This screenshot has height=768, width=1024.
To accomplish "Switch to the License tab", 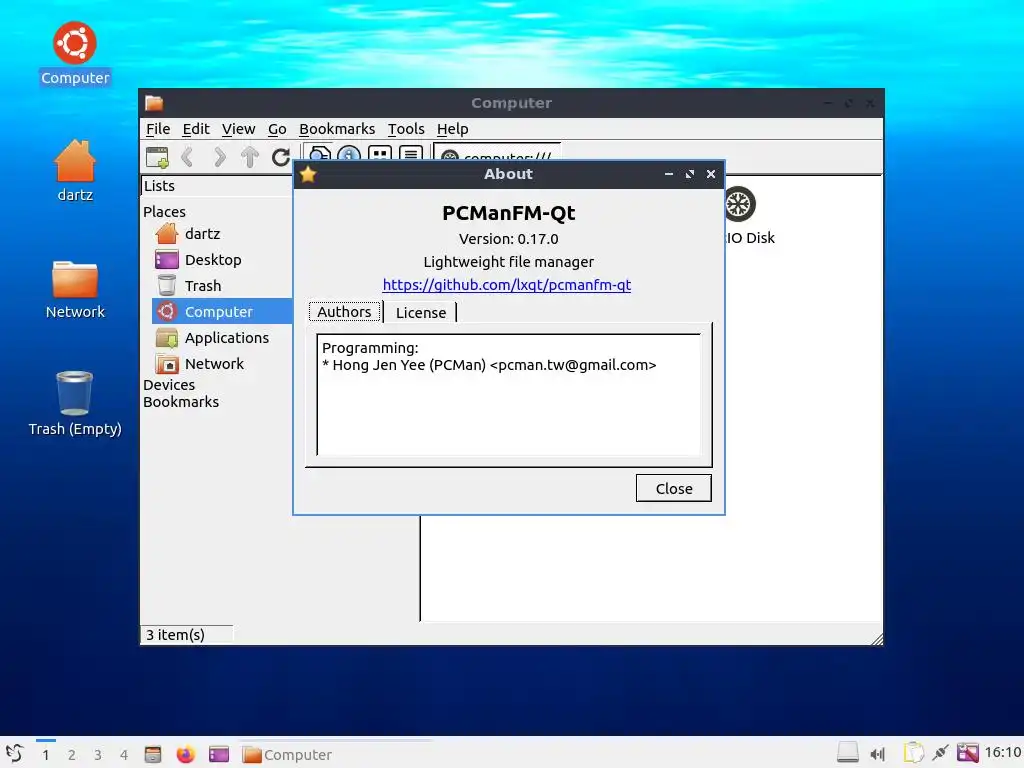I will (421, 313).
